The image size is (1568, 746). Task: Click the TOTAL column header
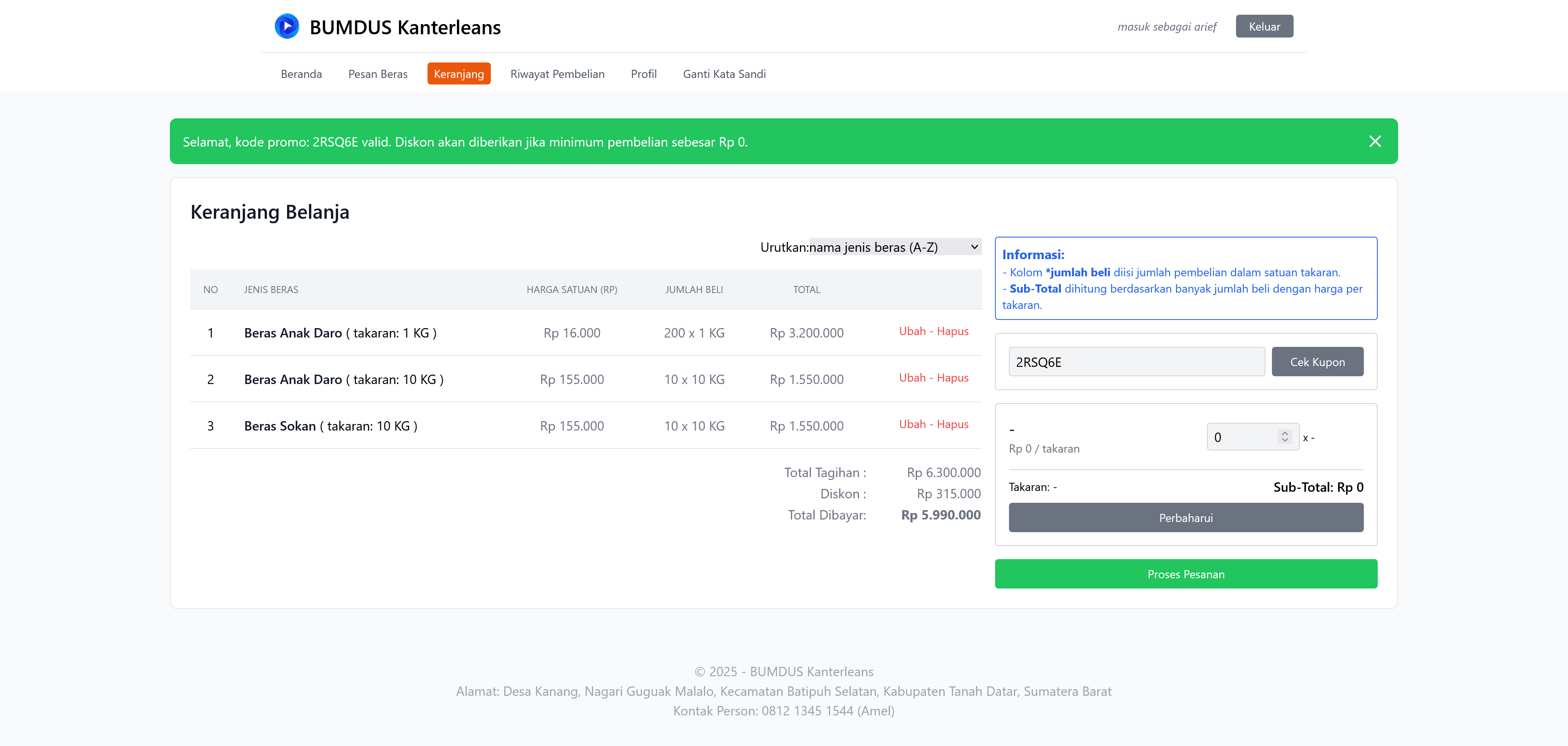[806, 290]
